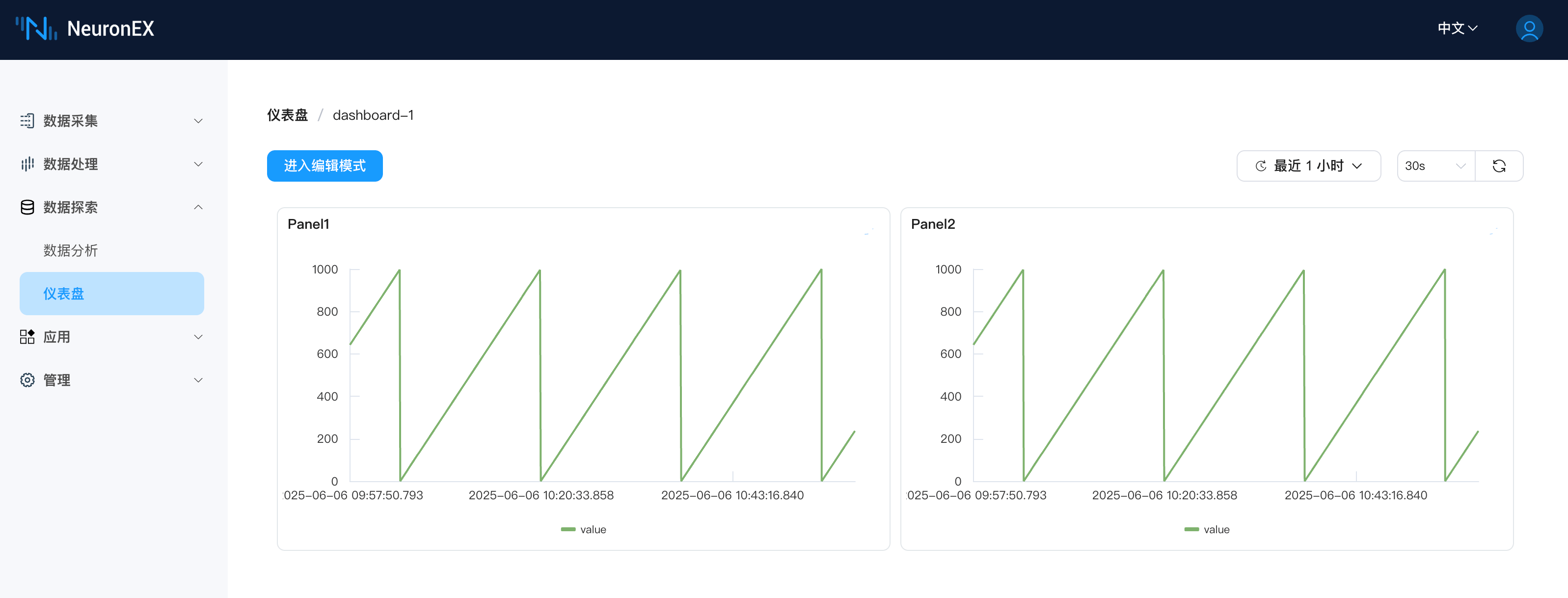Collapse the 数据探索 menu chevron

point(198,207)
